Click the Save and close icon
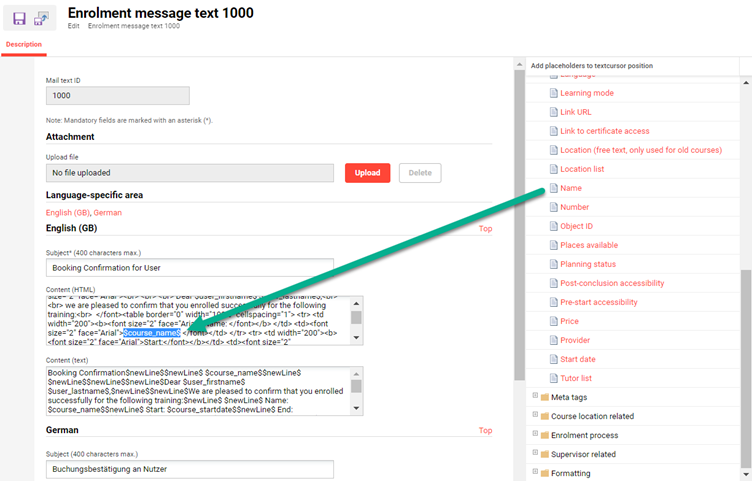This screenshot has width=752, height=481. click(42, 18)
